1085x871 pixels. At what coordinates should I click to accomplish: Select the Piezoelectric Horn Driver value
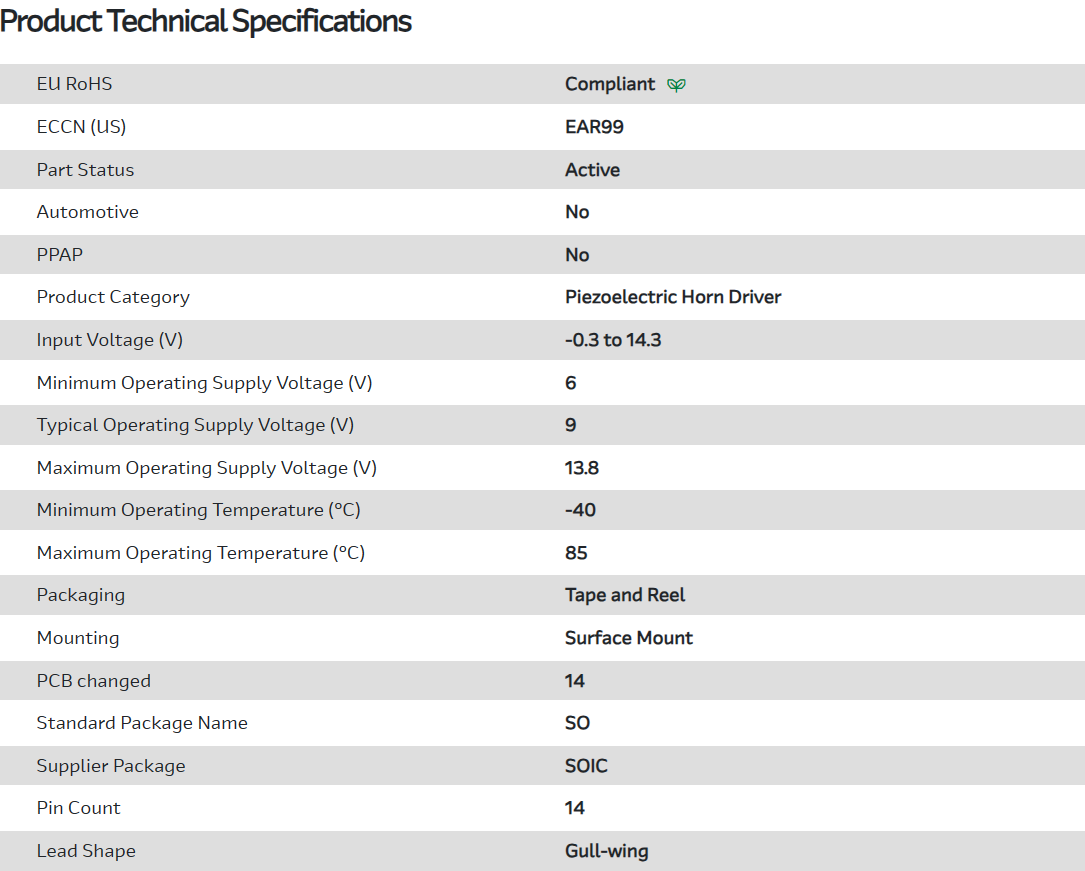click(673, 297)
